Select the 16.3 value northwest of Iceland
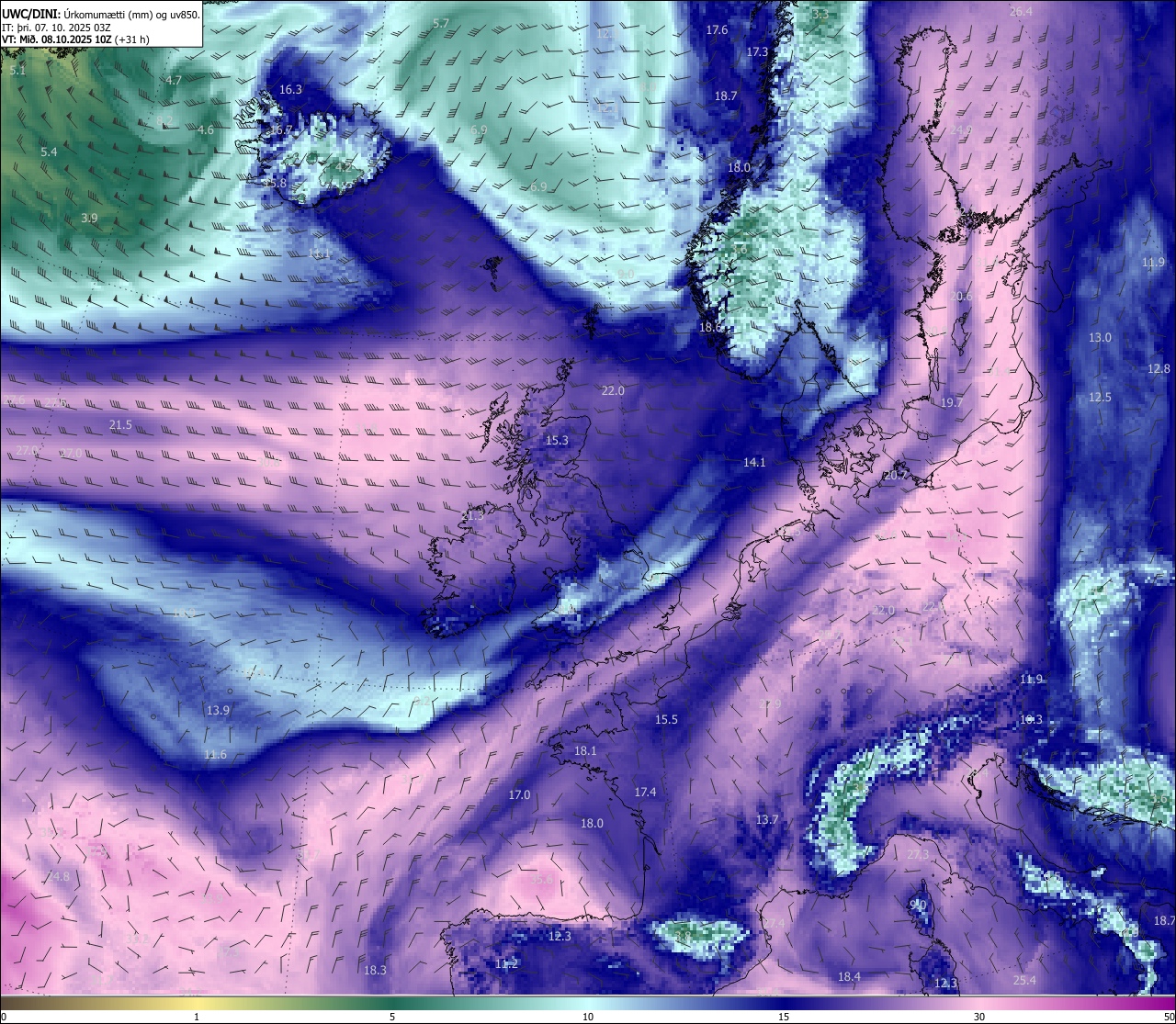The height and width of the screenshot is (1024, 1176). [x=290, y=89]
